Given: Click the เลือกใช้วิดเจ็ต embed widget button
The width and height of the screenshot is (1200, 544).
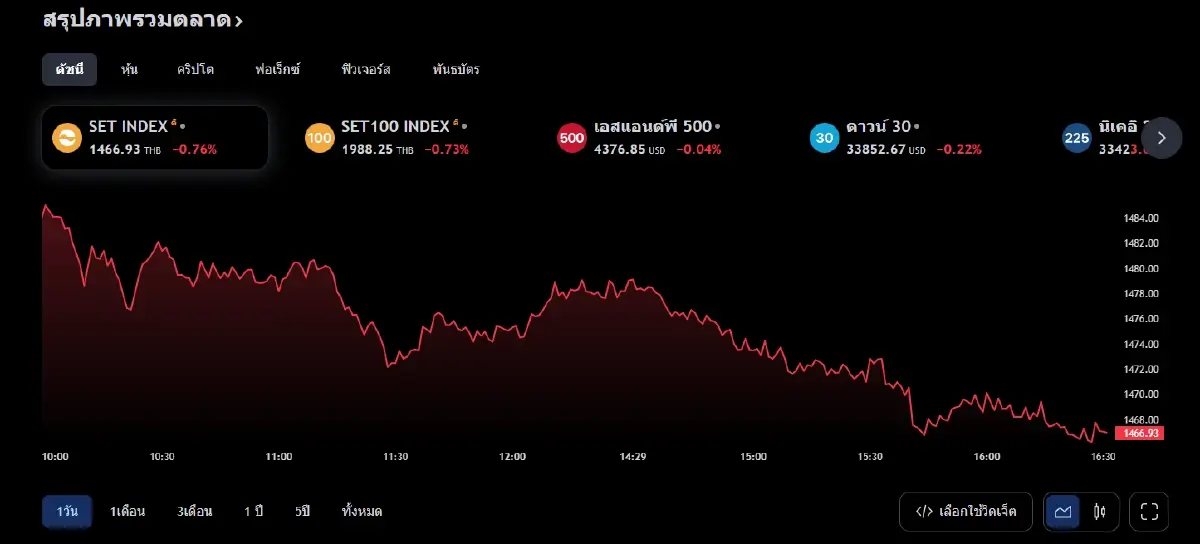Looking at the screenshot, I should click(966, 511).
